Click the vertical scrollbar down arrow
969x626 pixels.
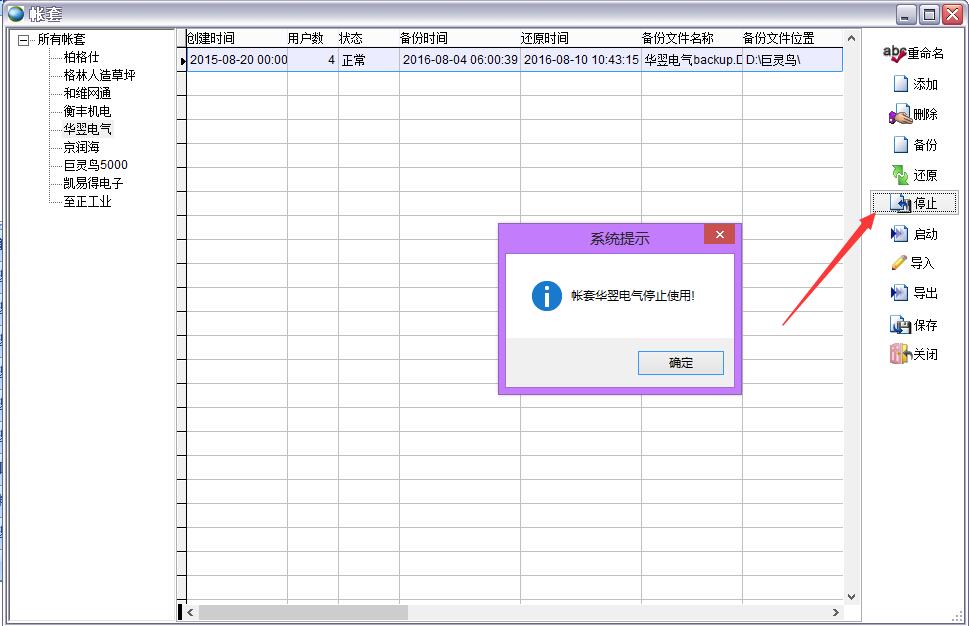pos(851,597)
